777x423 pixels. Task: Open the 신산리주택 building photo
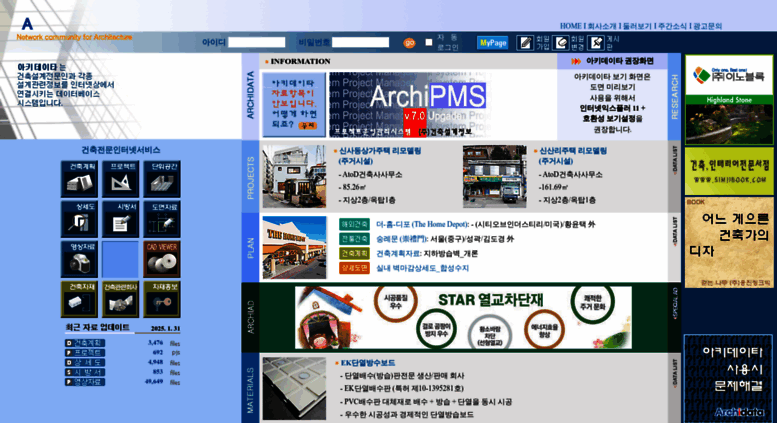(x=495, y=176)
